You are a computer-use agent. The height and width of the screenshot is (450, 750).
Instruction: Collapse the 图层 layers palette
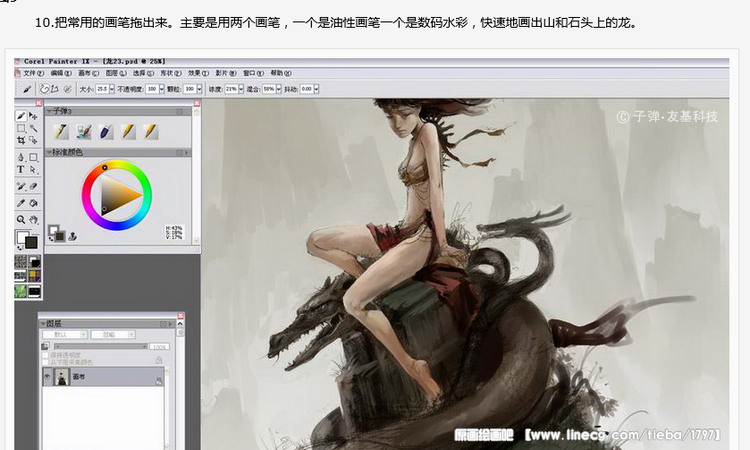(43, 324)
